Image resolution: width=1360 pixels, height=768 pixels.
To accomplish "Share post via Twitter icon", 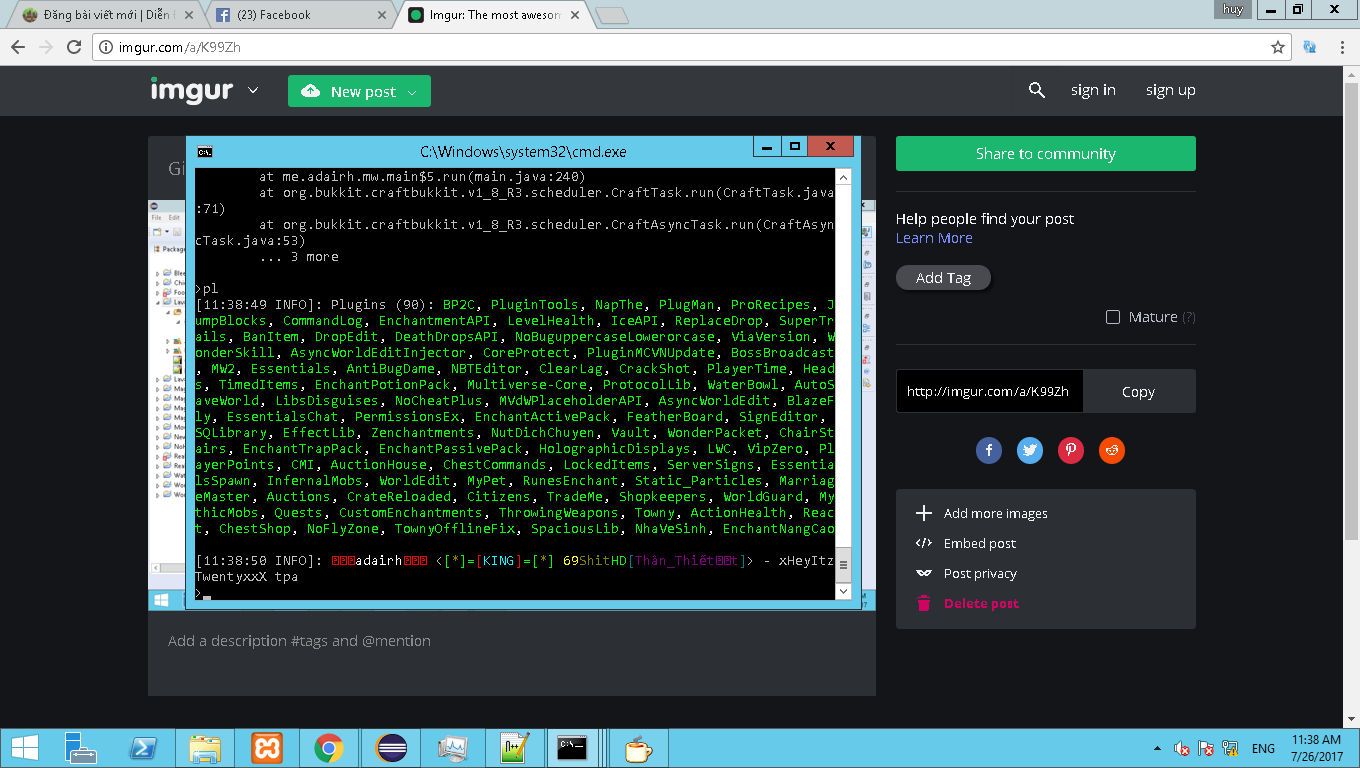I will point(1029,451).
